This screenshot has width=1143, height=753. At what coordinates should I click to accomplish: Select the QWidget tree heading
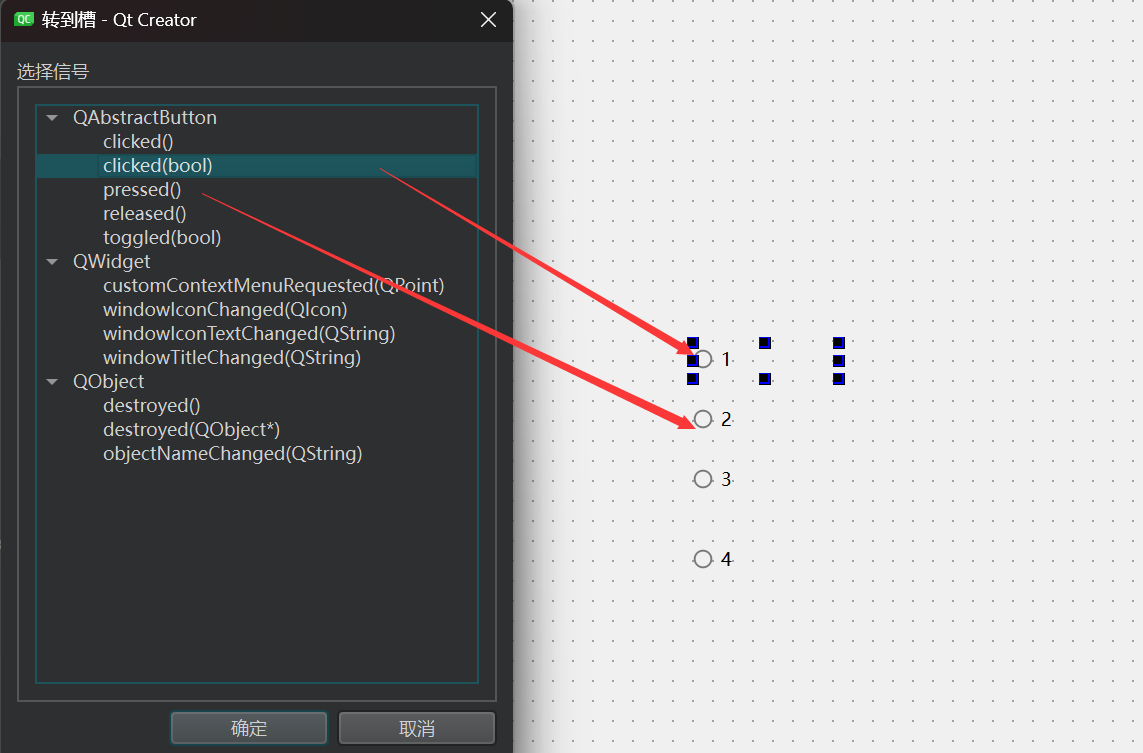pos(112,261)
